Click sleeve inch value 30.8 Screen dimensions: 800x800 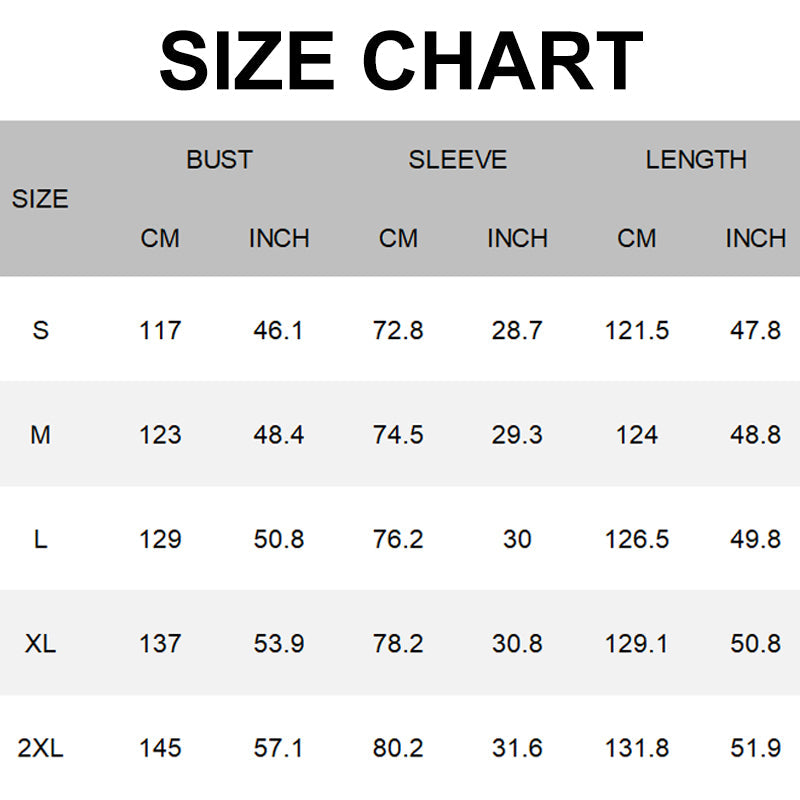(517, 643)
